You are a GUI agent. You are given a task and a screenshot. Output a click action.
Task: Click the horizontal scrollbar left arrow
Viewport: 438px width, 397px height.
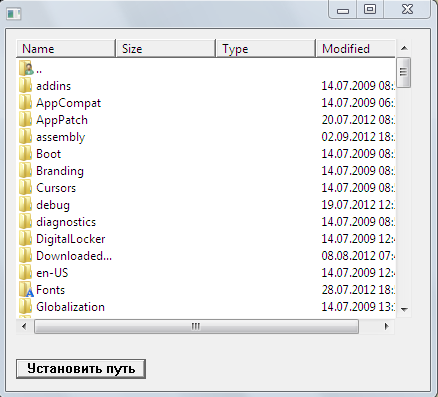[x=24, y=326]
